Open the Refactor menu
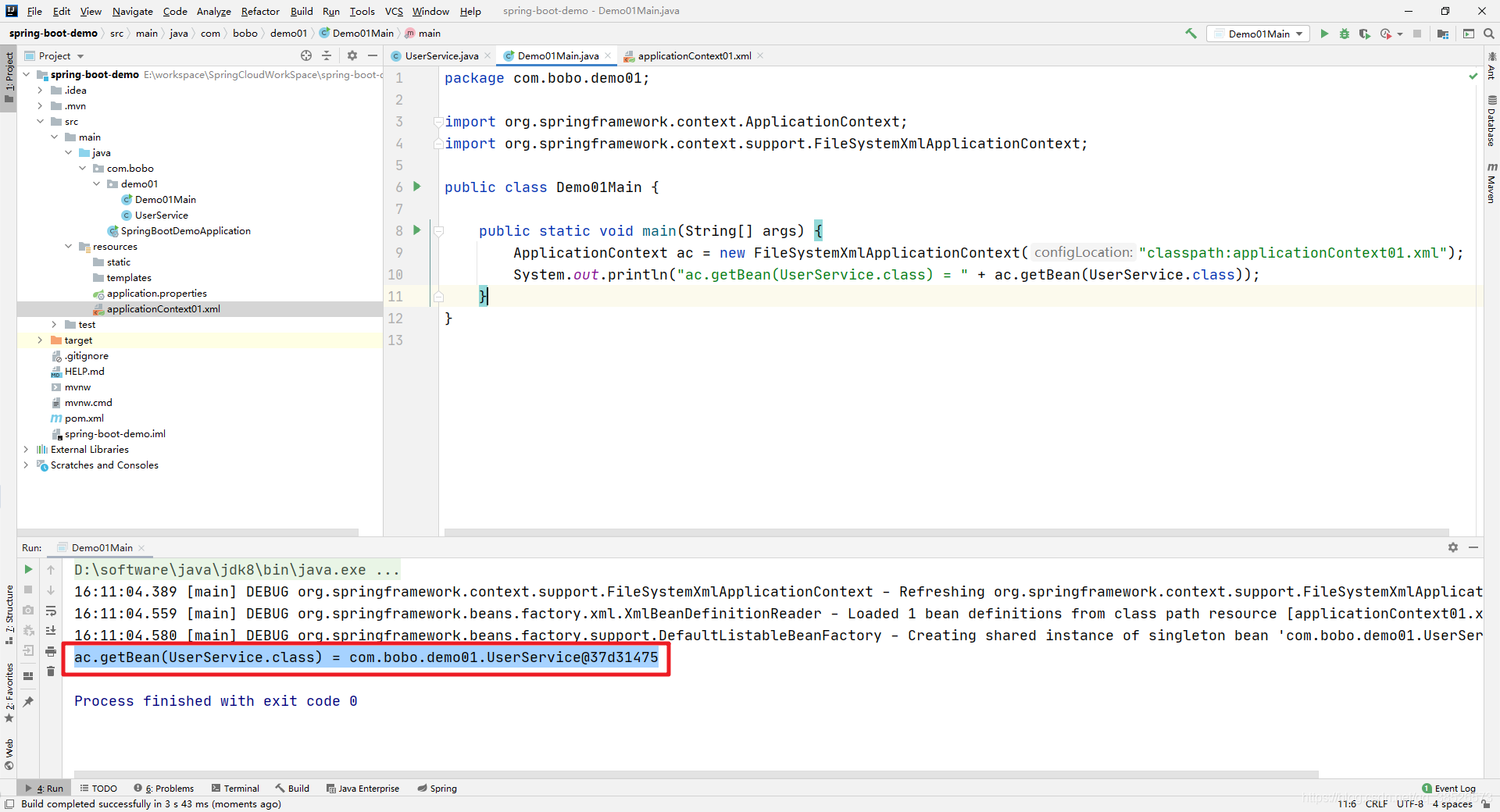 pos(260,11)
